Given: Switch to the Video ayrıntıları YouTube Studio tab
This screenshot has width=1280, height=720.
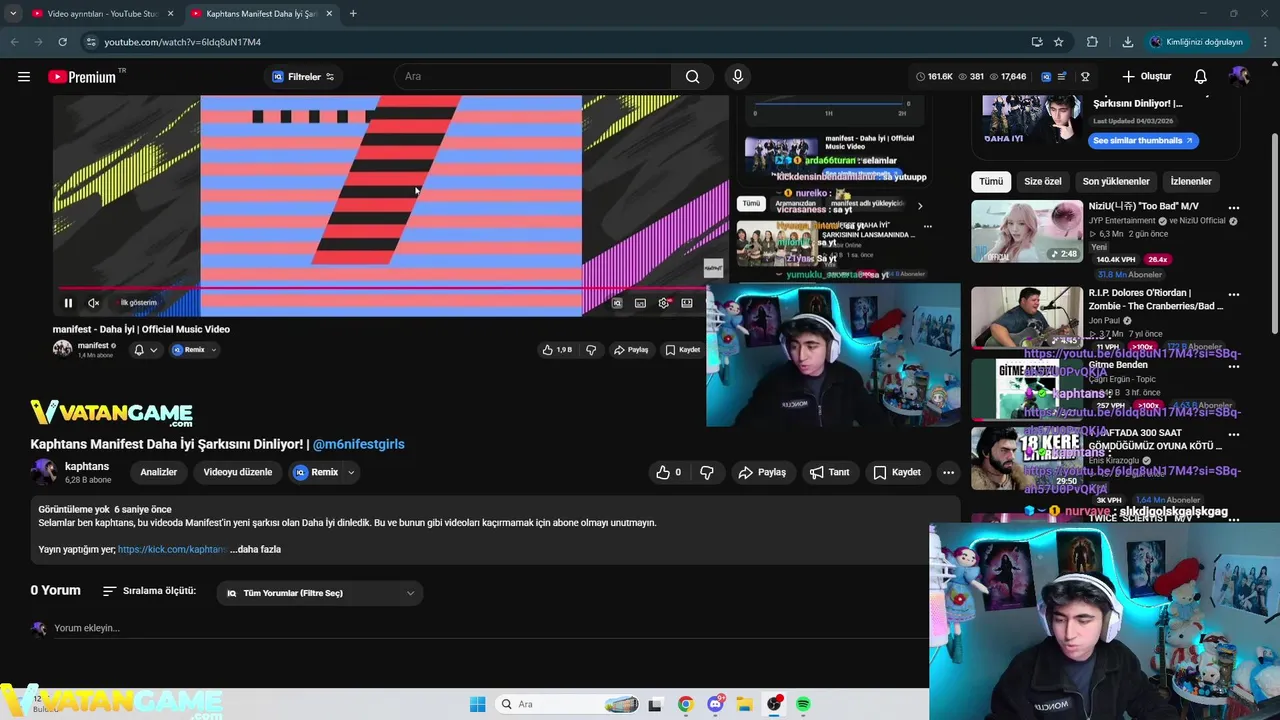Looking at the screenshot, I should 100,14.
